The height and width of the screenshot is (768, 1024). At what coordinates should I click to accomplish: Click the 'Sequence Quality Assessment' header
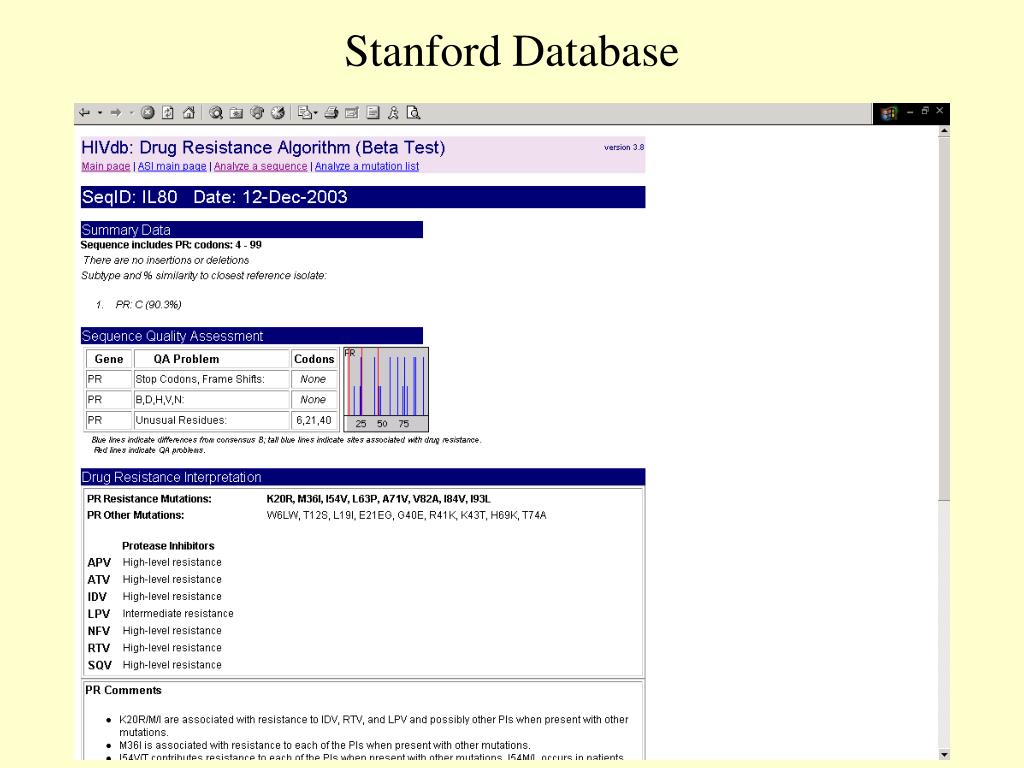tap(252, 336)
